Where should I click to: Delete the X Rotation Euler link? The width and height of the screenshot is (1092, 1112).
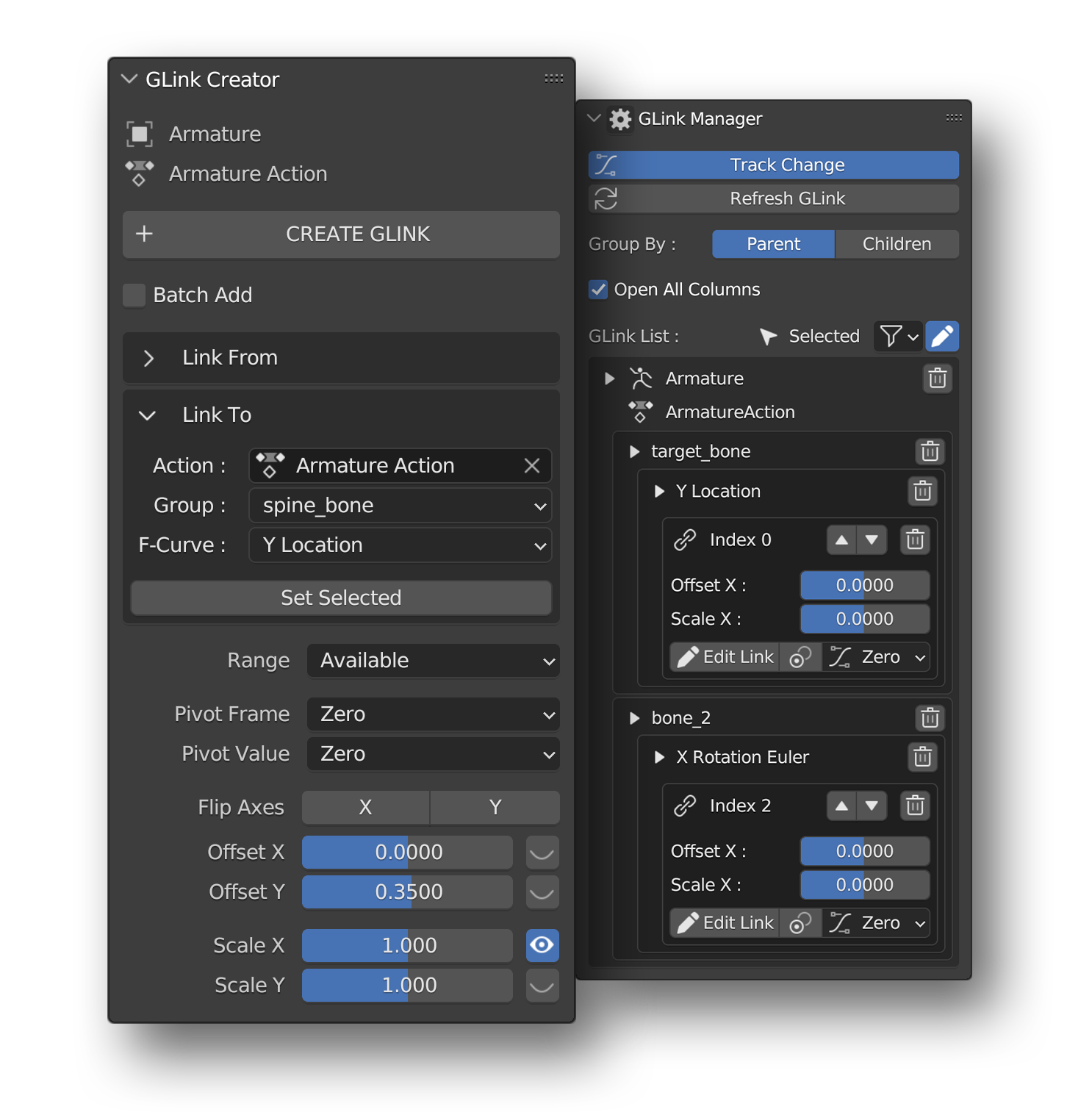(922, 757)
